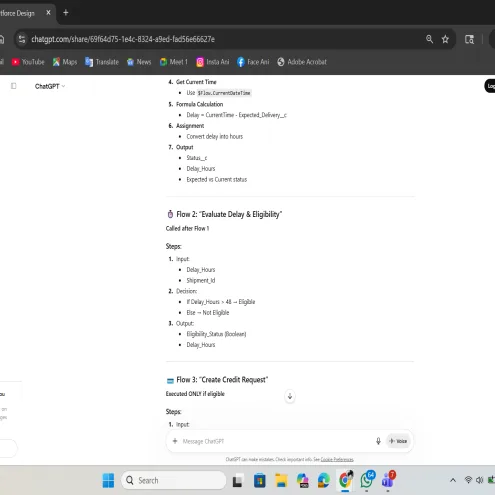This screenshot has height=495, width=495.
Task: Select the chatgpt.com address bar URL
Action: (x=123, y=39)
